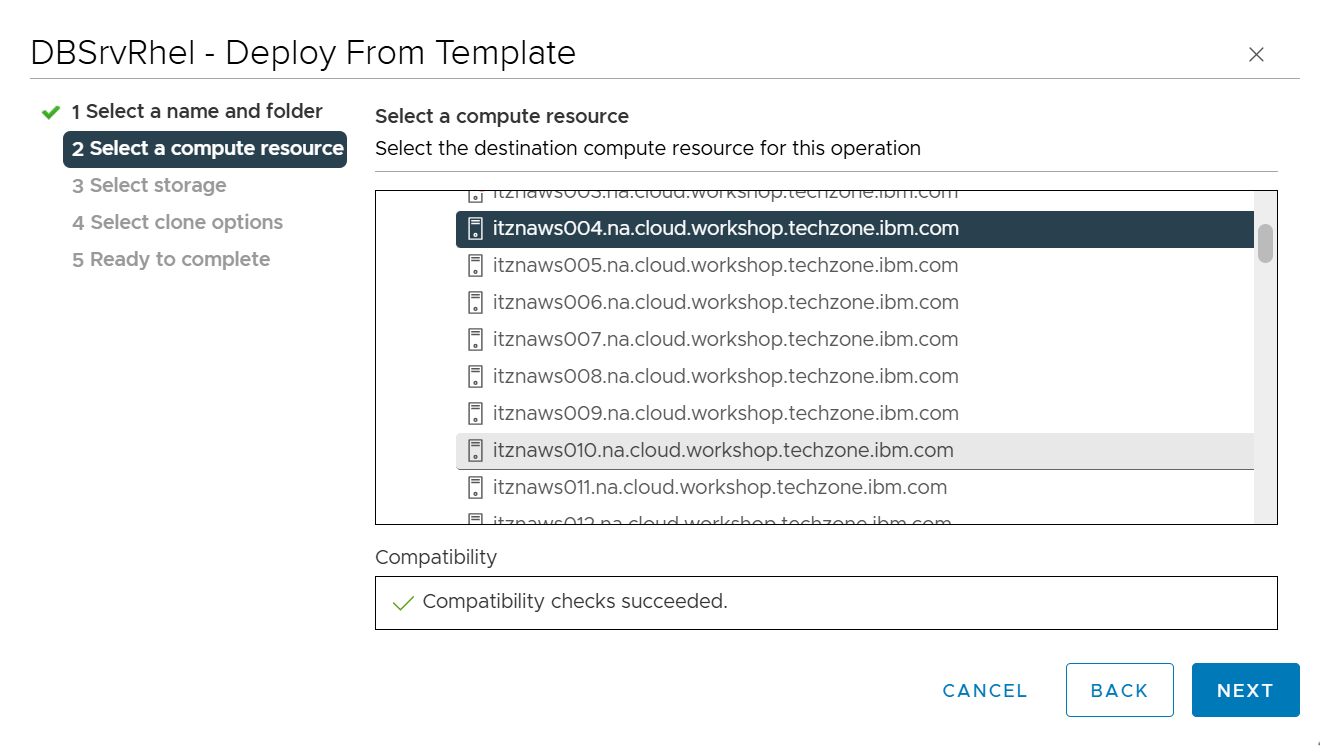The width and height of the screenshot is (1320, 748).
Task: Click the host list scrollbar thumb
Action: (1265, 244)
